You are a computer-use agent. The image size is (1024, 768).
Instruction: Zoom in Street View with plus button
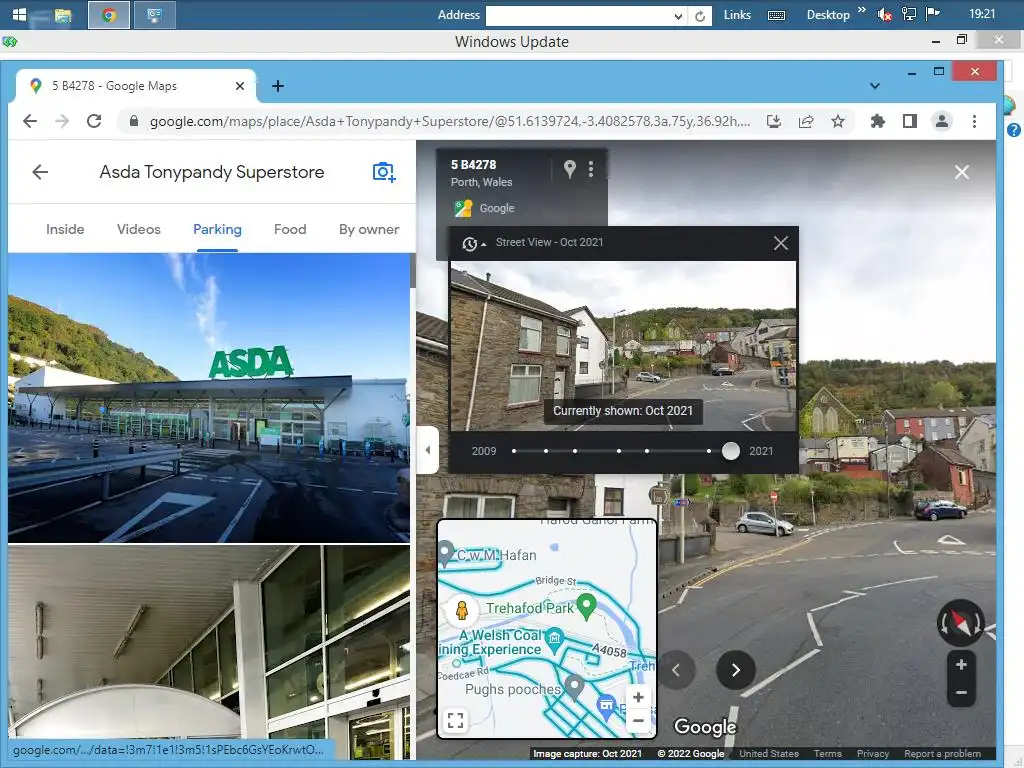[961, 665]
